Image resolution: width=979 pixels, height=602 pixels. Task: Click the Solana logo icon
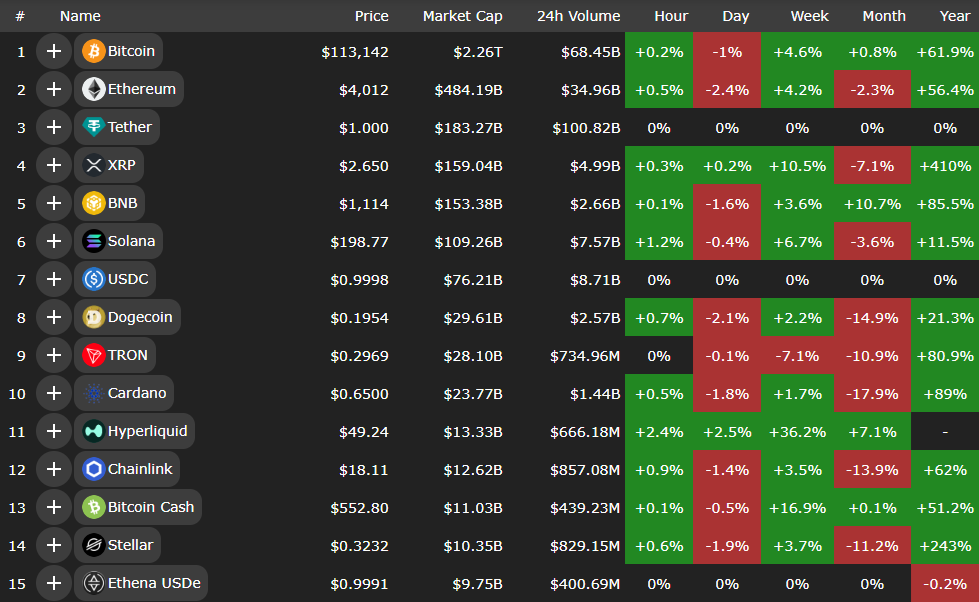[x=93, y=241]
